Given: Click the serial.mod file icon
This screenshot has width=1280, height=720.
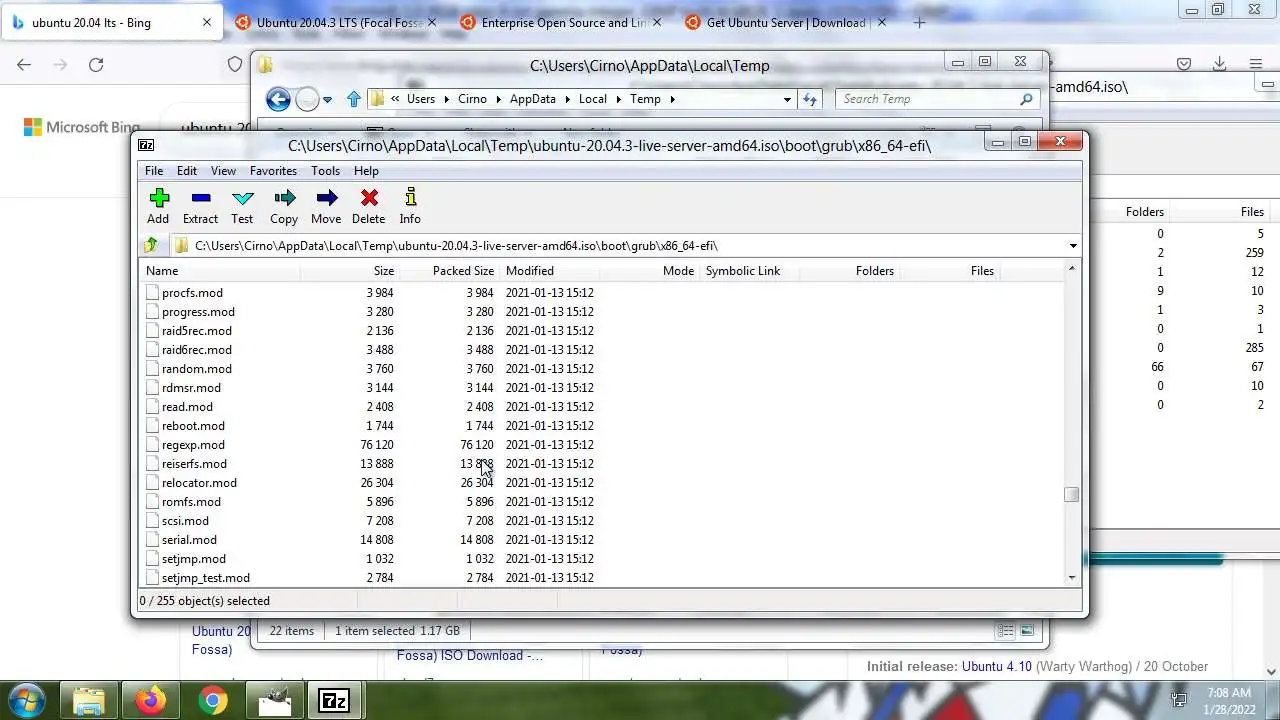Looking at the screenshot, I should tap(152, 540).
